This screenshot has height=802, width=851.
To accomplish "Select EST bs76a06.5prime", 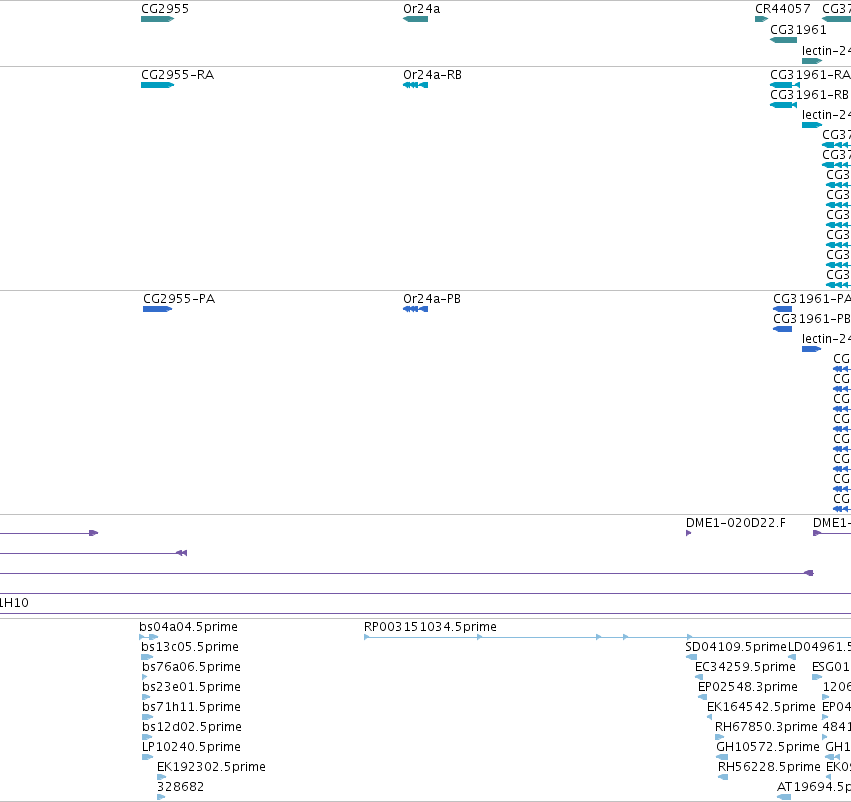I will click(x=192, y=666).
